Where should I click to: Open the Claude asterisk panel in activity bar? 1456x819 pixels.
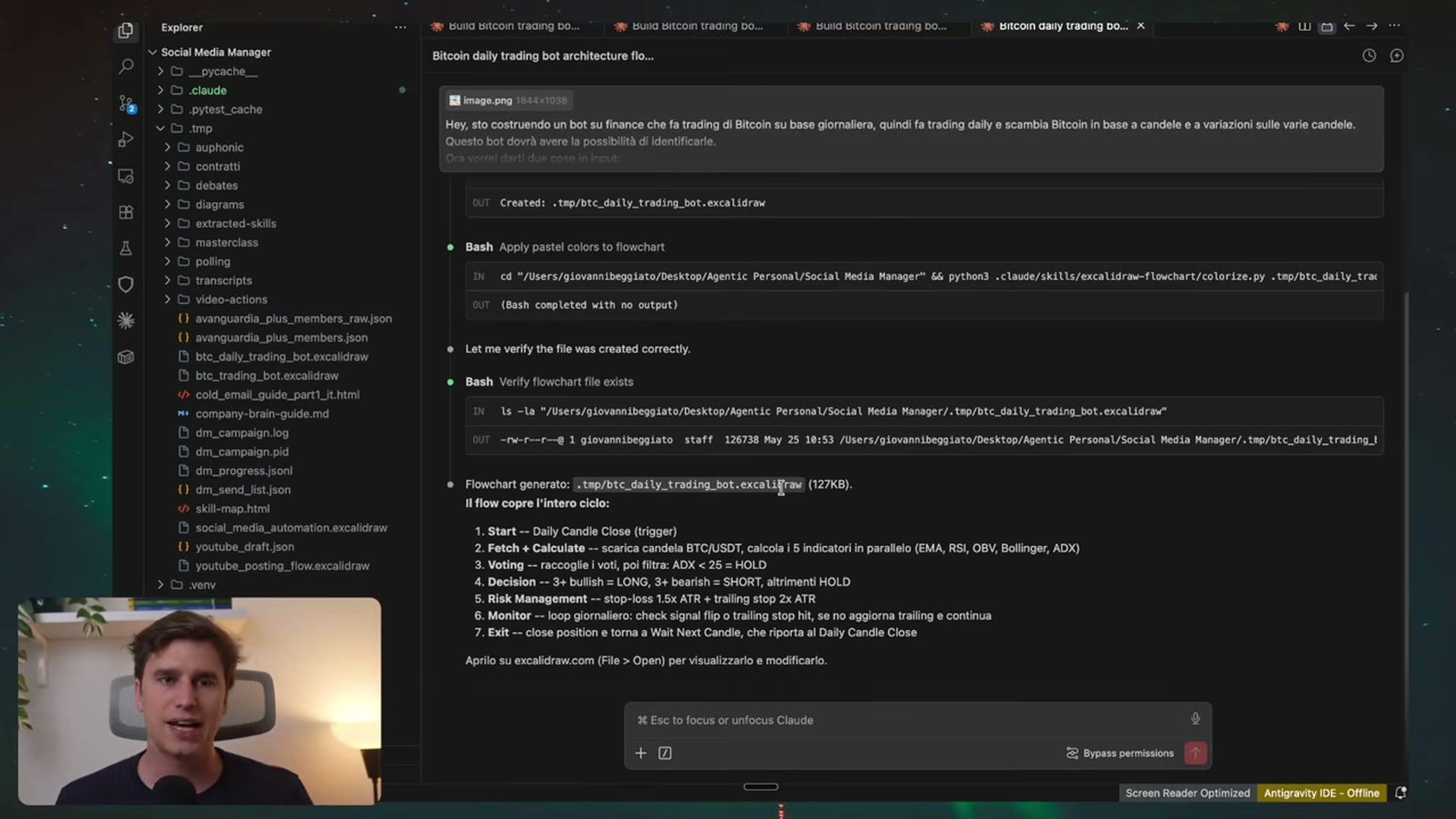[x=126, y=321]
